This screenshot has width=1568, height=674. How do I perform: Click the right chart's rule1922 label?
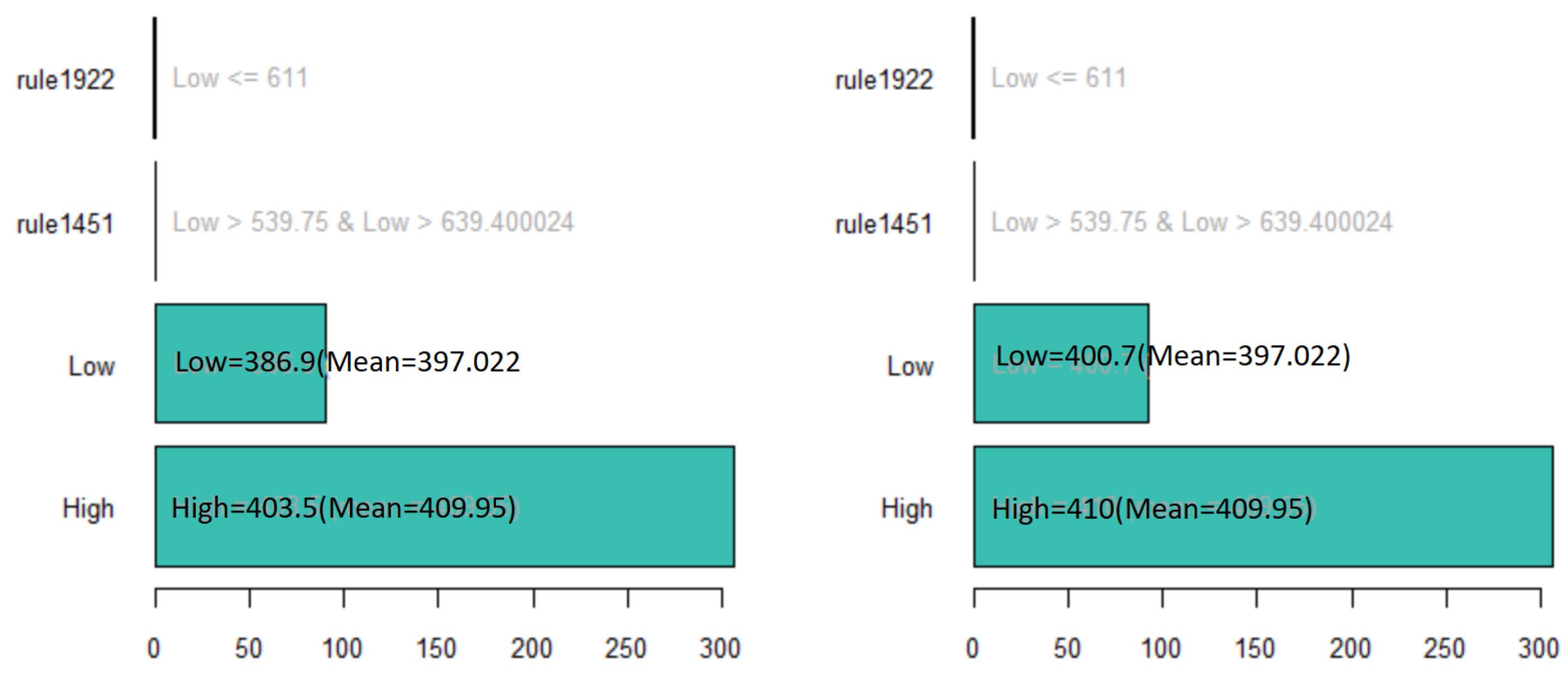884,80
